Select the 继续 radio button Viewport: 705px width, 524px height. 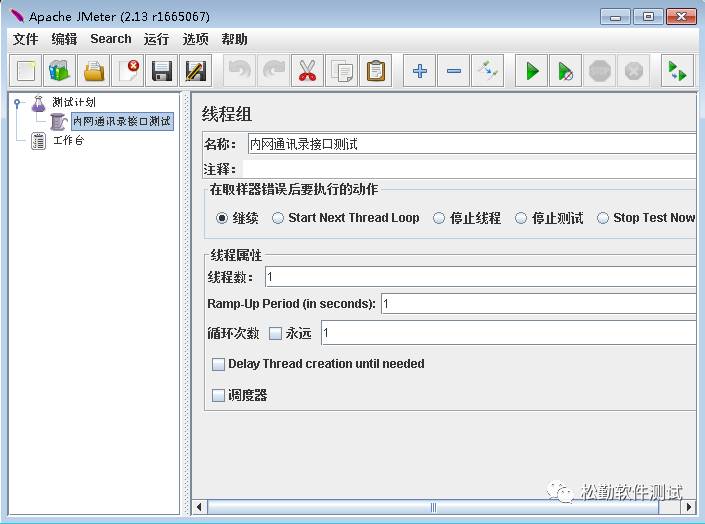(x=222, y=218)
